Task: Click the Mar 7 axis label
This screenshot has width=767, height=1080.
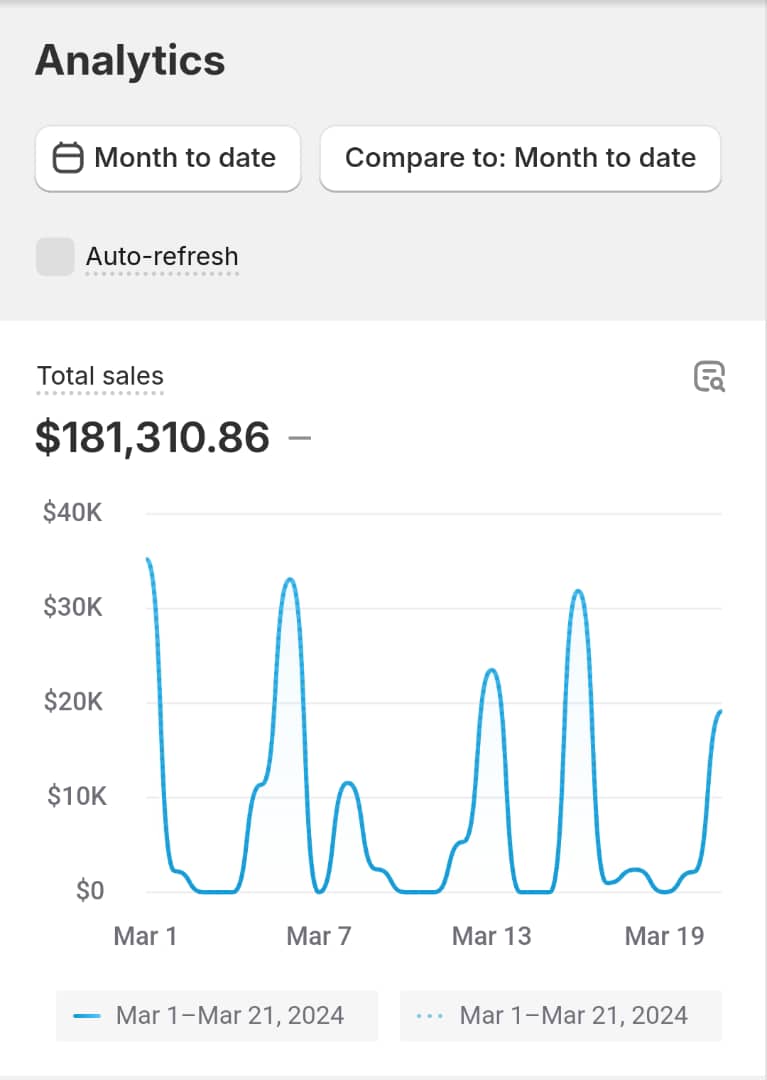Action: (319, 936)
